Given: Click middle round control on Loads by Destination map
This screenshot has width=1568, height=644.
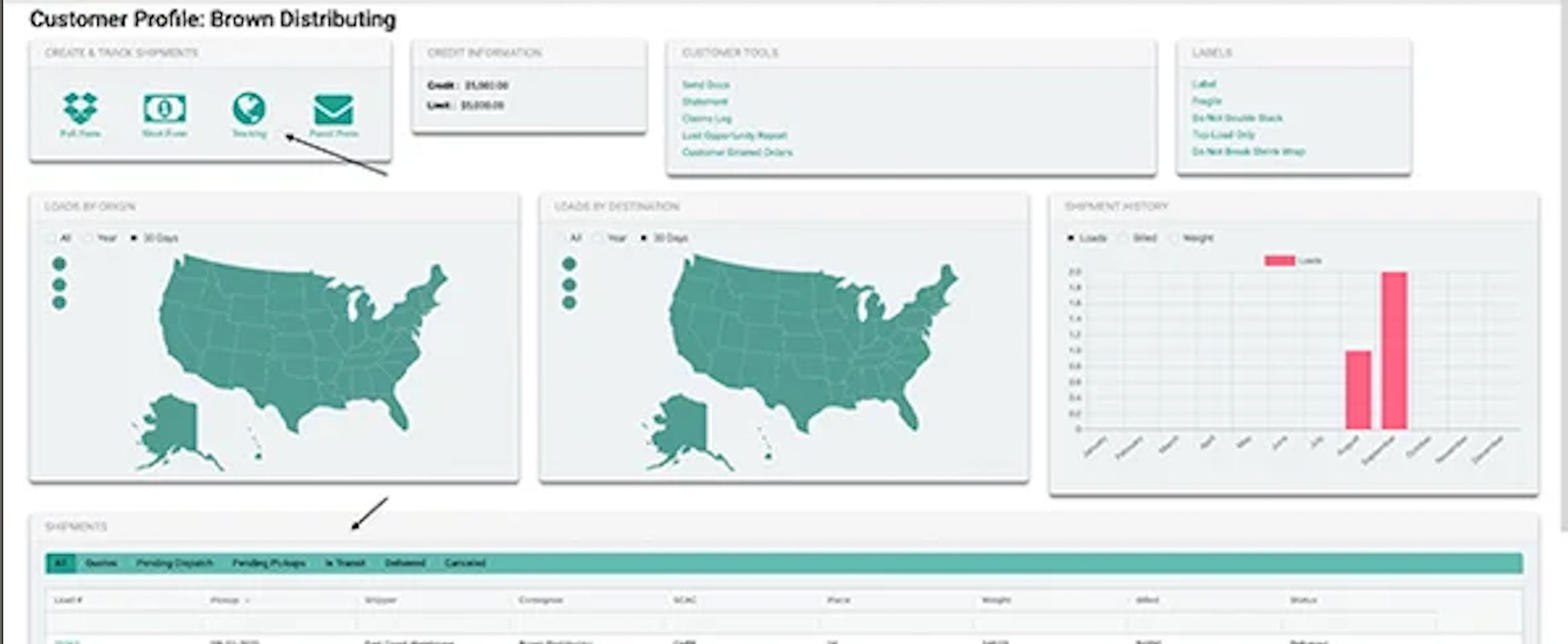Looking at the screenshot, I should [569, 284].
